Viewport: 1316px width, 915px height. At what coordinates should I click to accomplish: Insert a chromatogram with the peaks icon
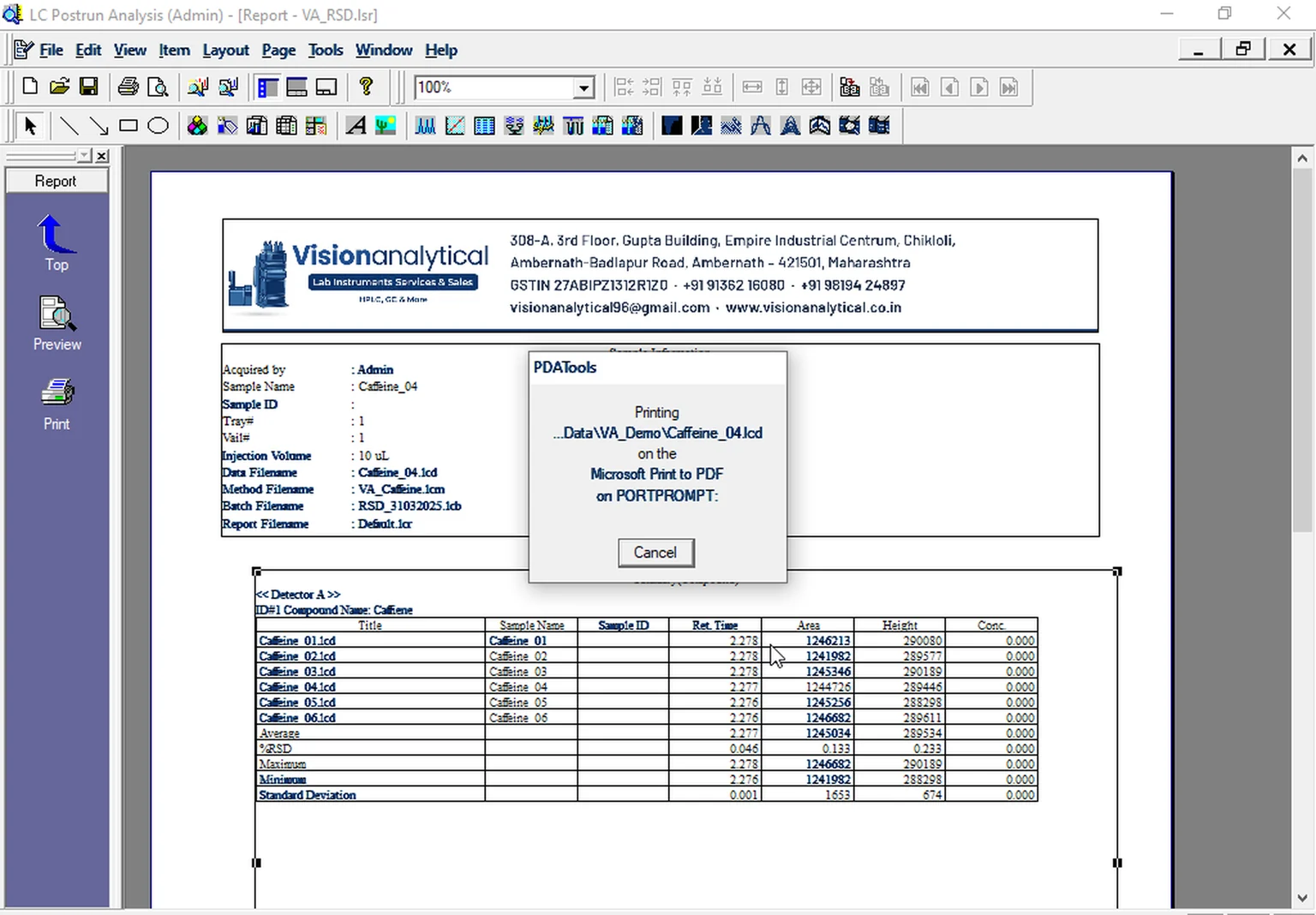tap(425, 126)
